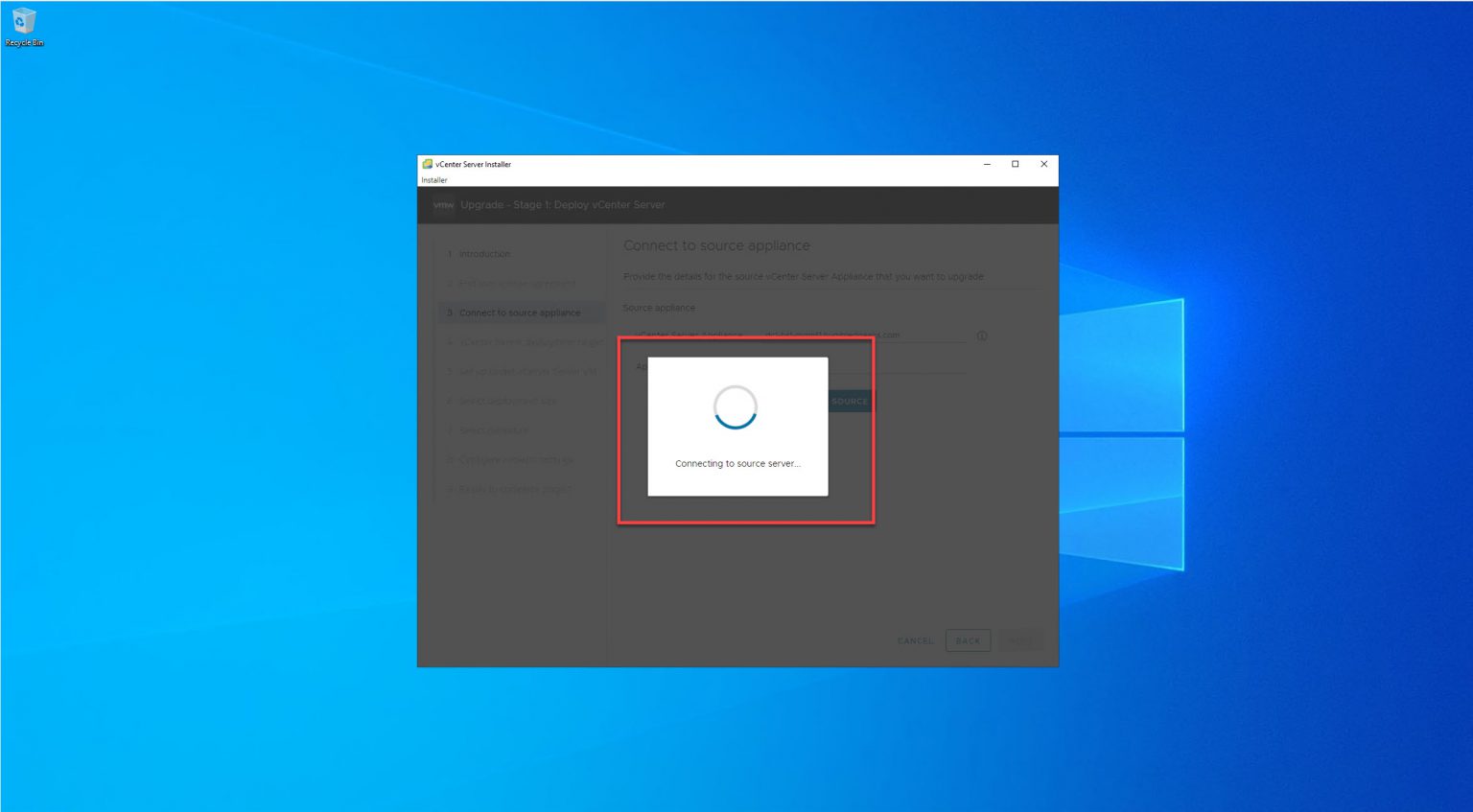Click the vCenter Server Appliance hostname field

tap(863, 335)
